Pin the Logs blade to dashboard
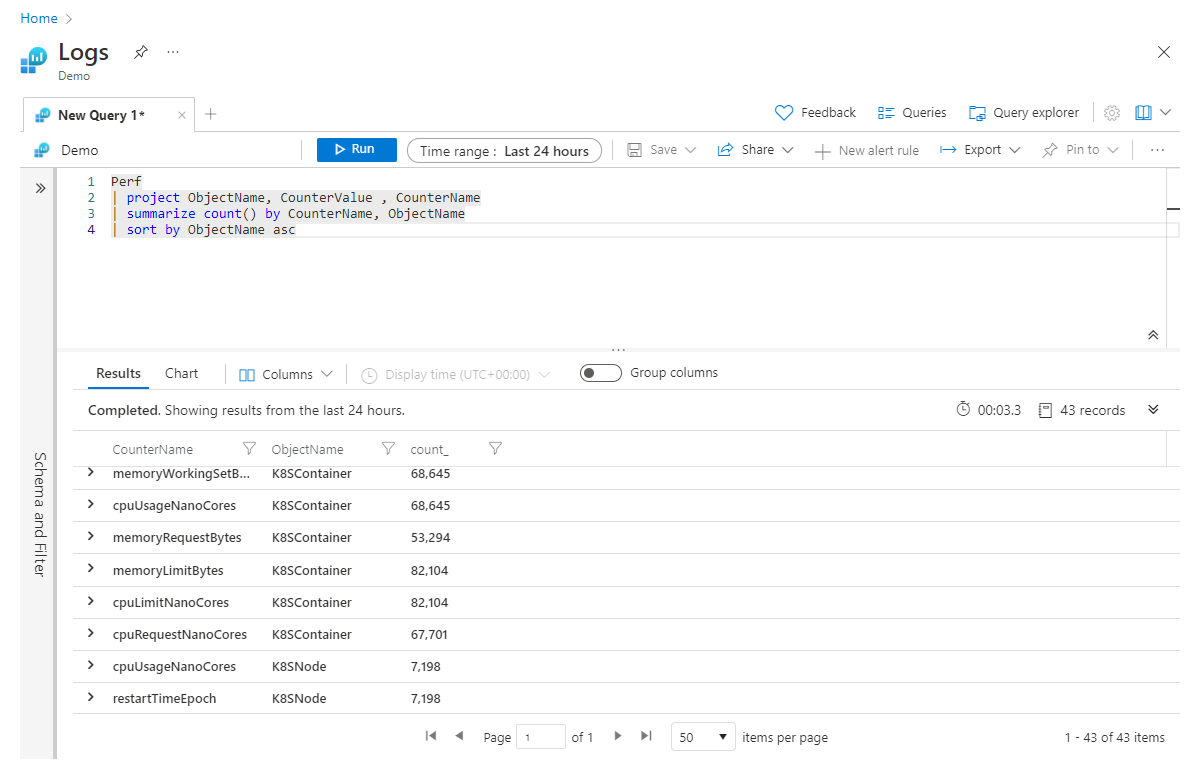1200x760 pixels. [x=141, y=52]
